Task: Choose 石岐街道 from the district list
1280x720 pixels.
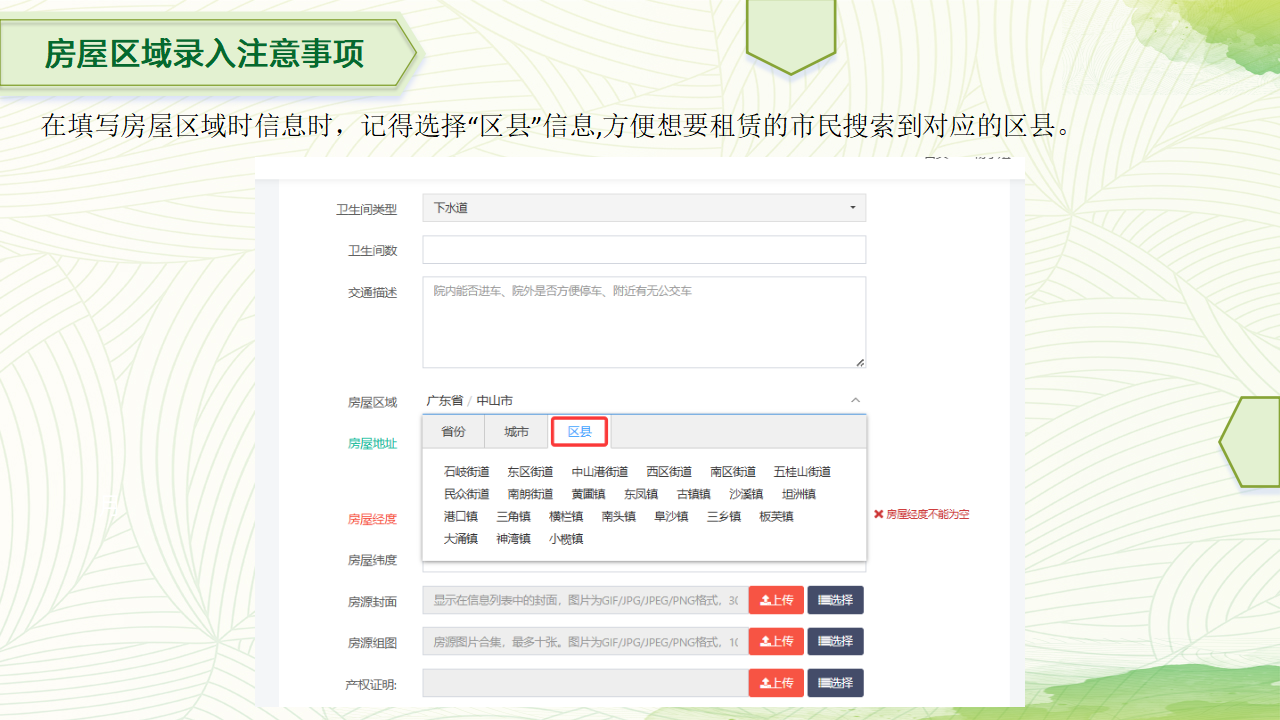Action: click(x=467, y=472)
